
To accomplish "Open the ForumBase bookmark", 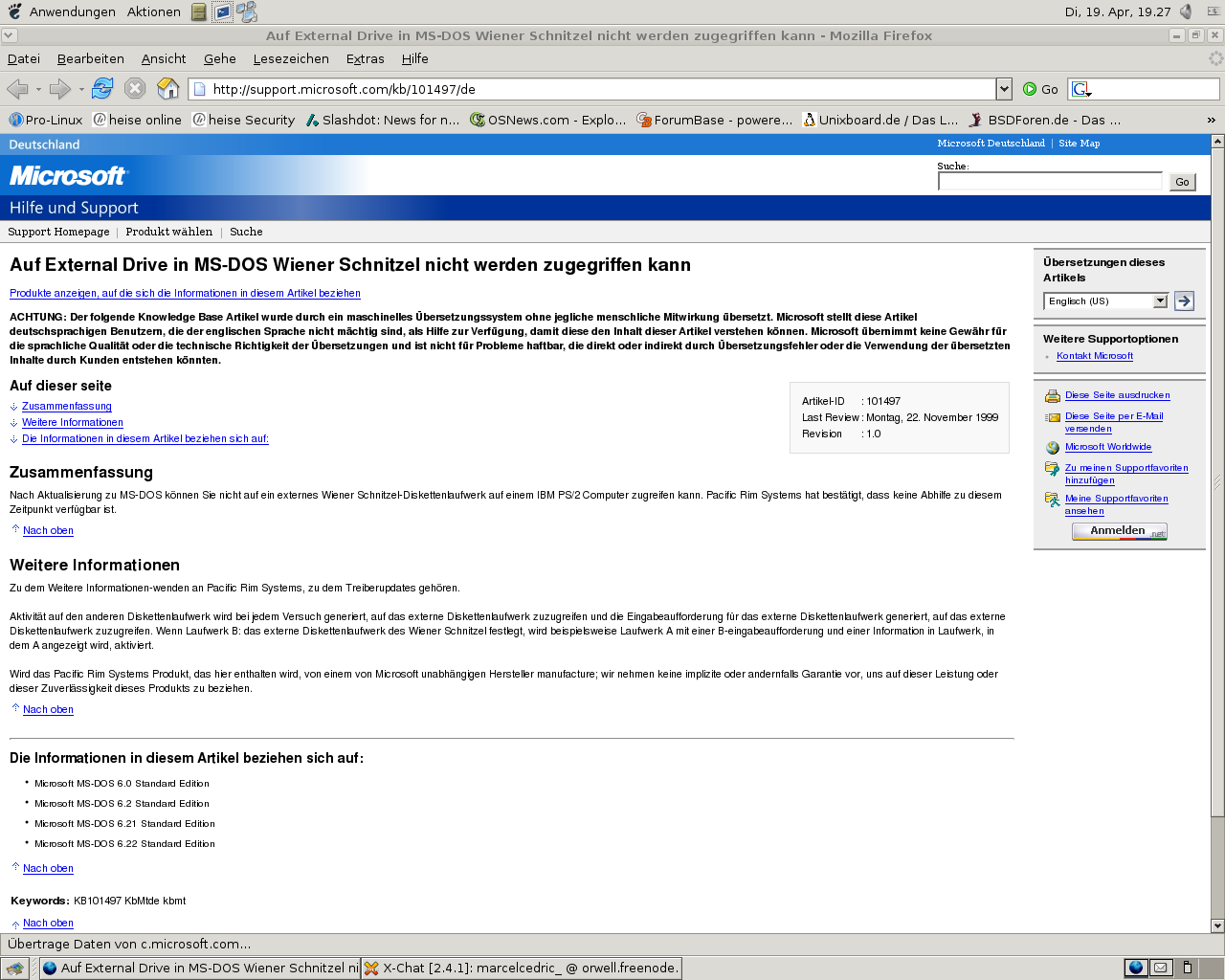I will (x=715, y=120).
